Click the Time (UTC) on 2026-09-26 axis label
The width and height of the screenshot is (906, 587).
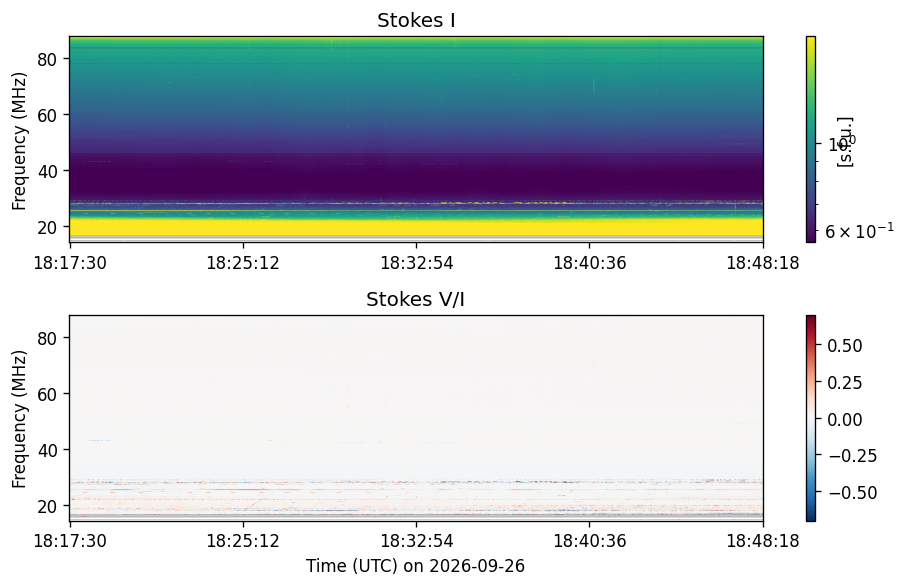pyautogui.click(x=415, y=566)
